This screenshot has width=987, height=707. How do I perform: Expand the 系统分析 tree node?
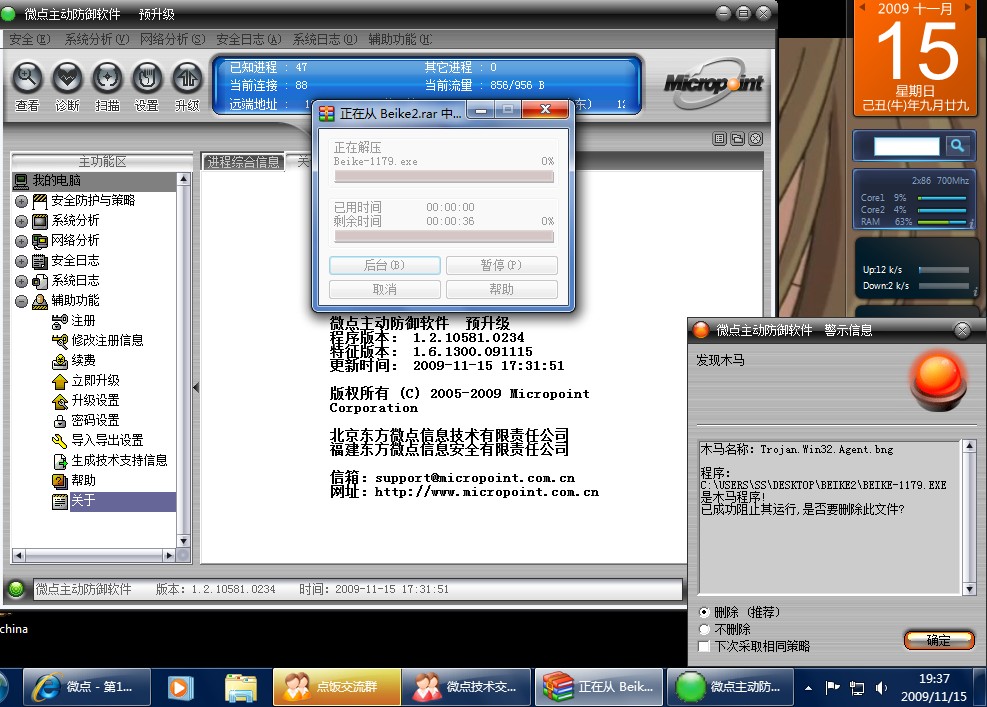21,222
